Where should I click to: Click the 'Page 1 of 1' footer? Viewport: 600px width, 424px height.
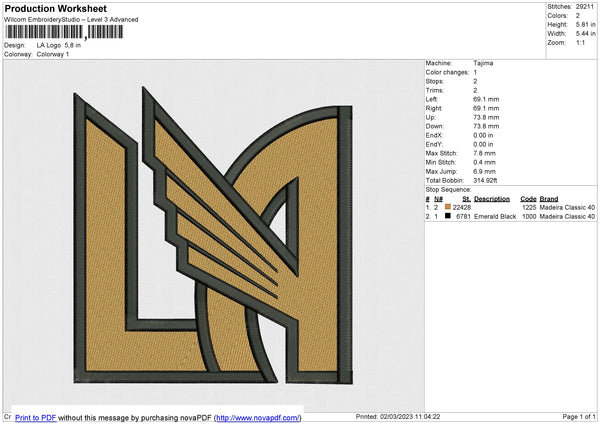tap(579, 417)
